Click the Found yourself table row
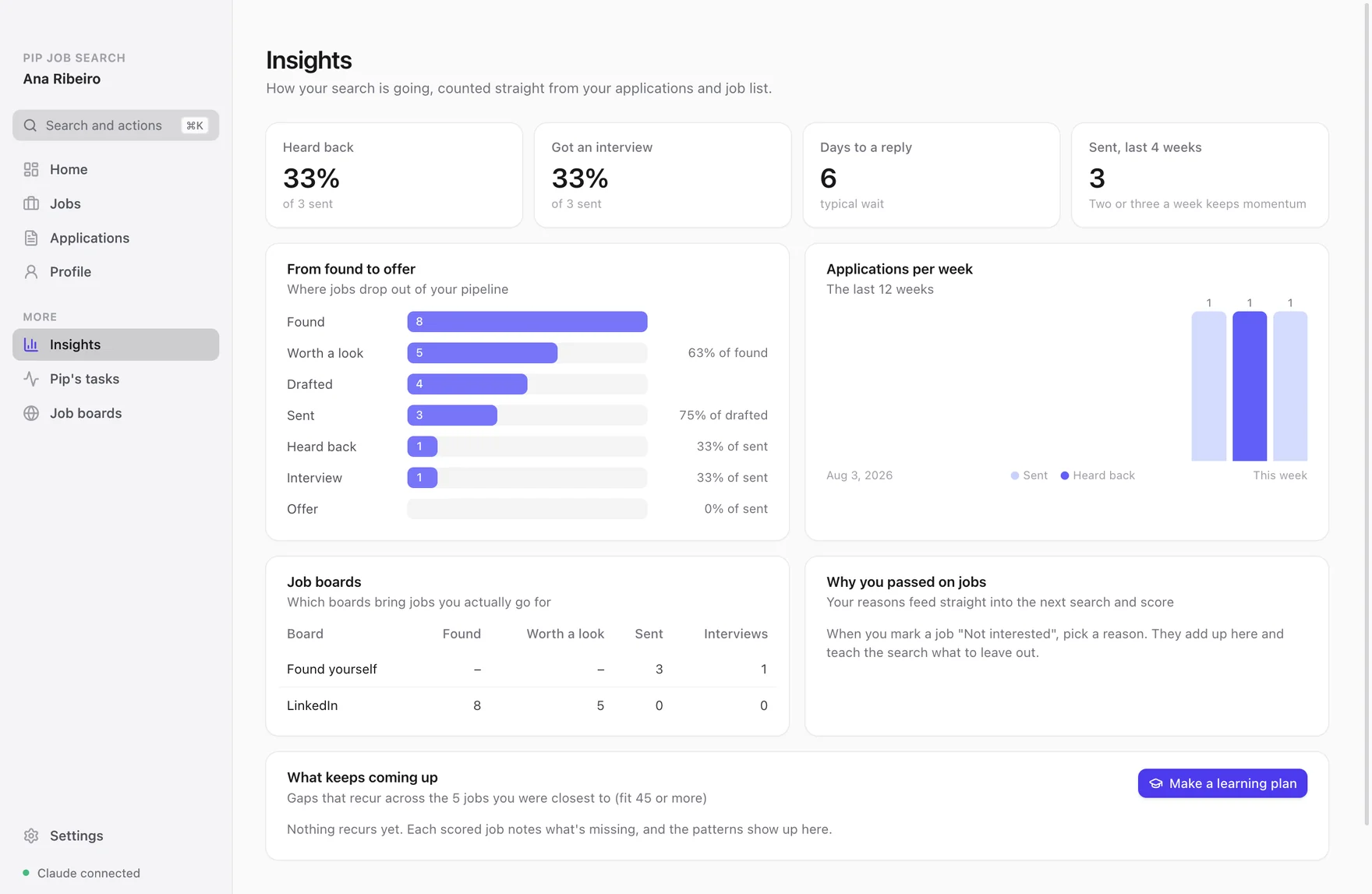This screenshot has width=1372, height=894. tap(527, 669)
